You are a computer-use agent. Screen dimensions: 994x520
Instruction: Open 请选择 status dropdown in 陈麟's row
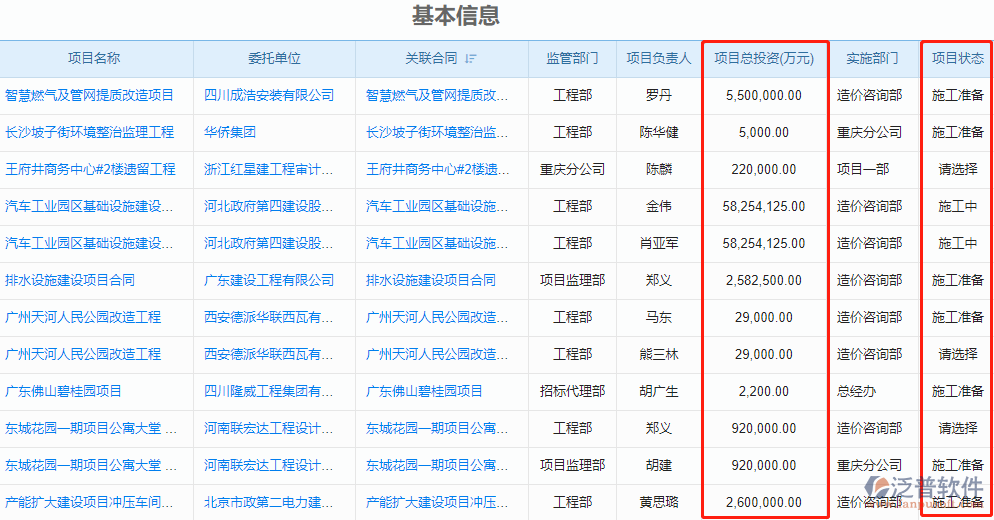tap(958, 169)
